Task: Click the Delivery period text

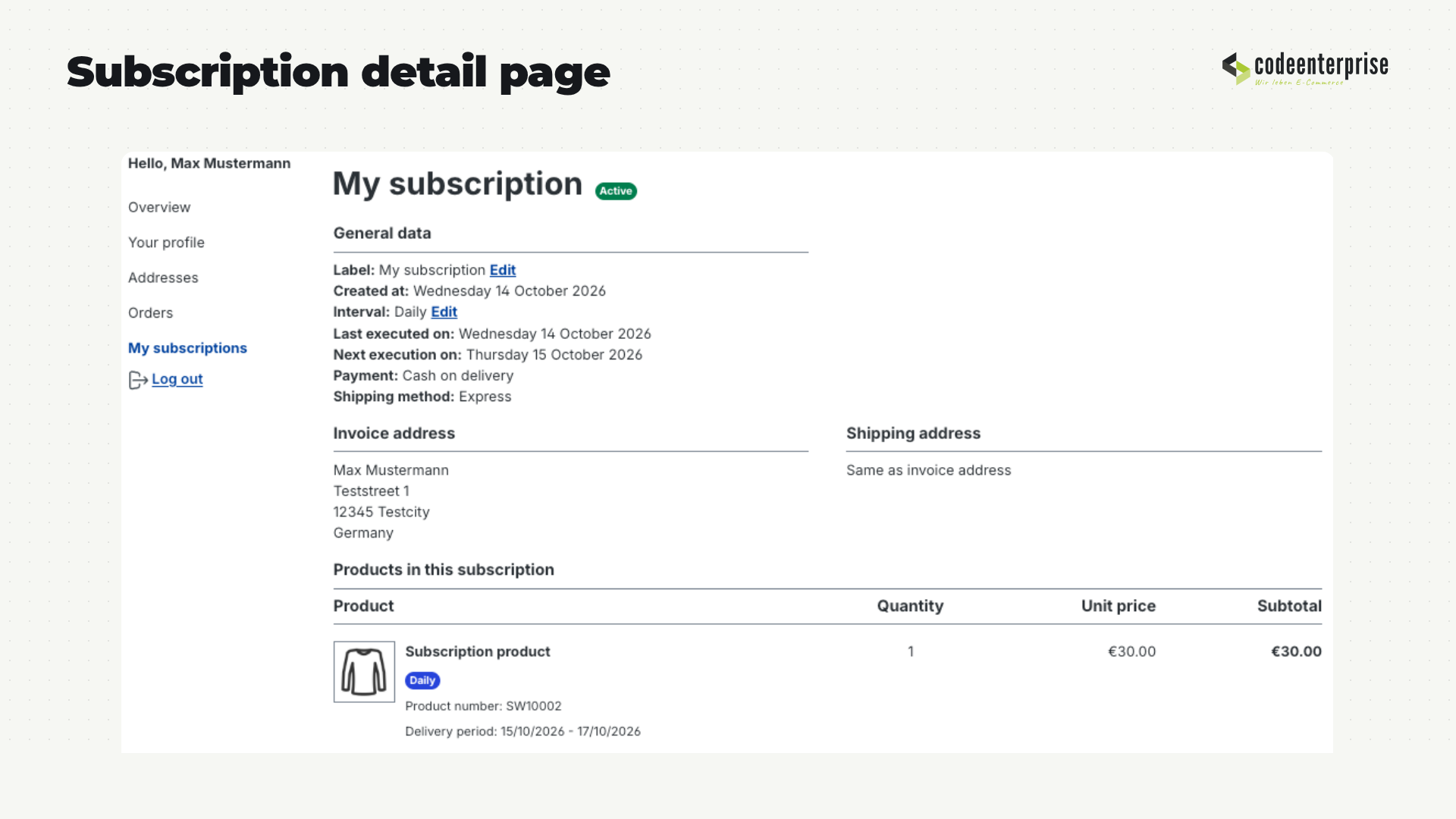Action: (522, 731)
